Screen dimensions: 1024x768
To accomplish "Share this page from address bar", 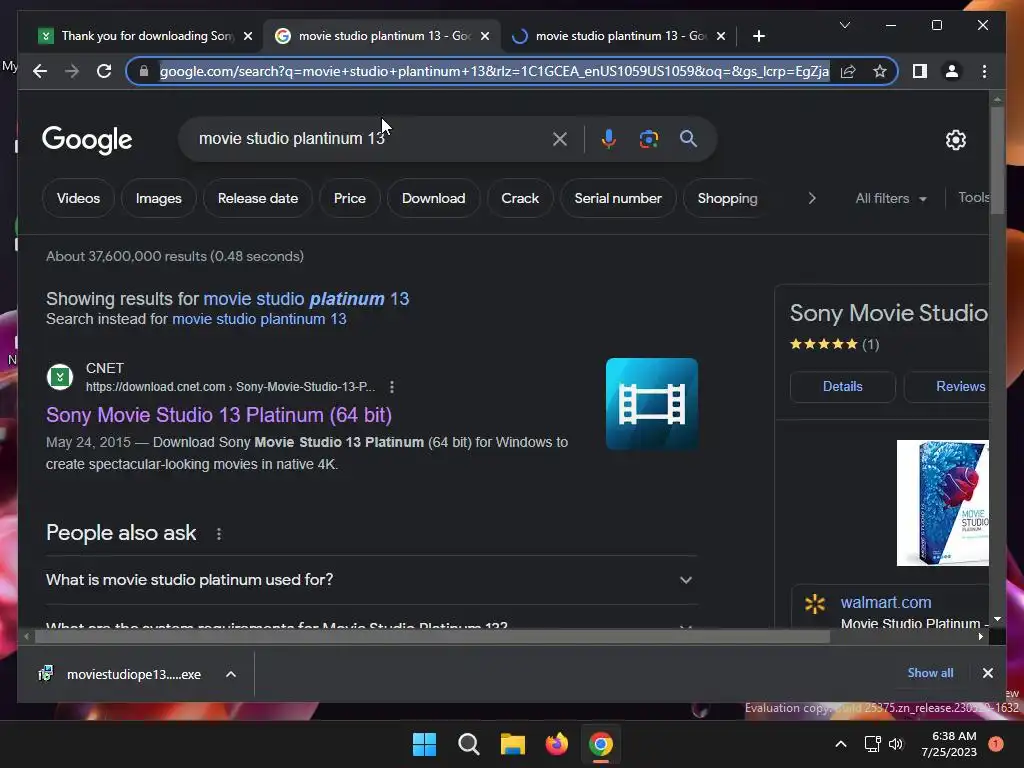I will (848, 71).
